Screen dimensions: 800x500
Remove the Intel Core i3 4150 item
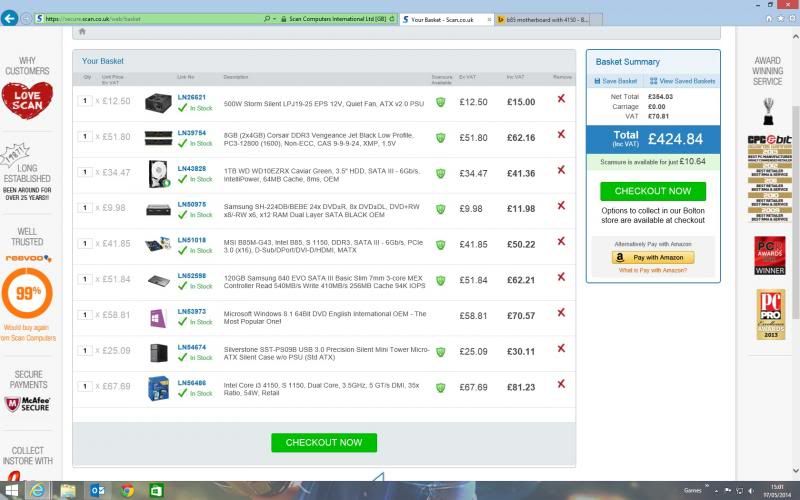(561, 384)
